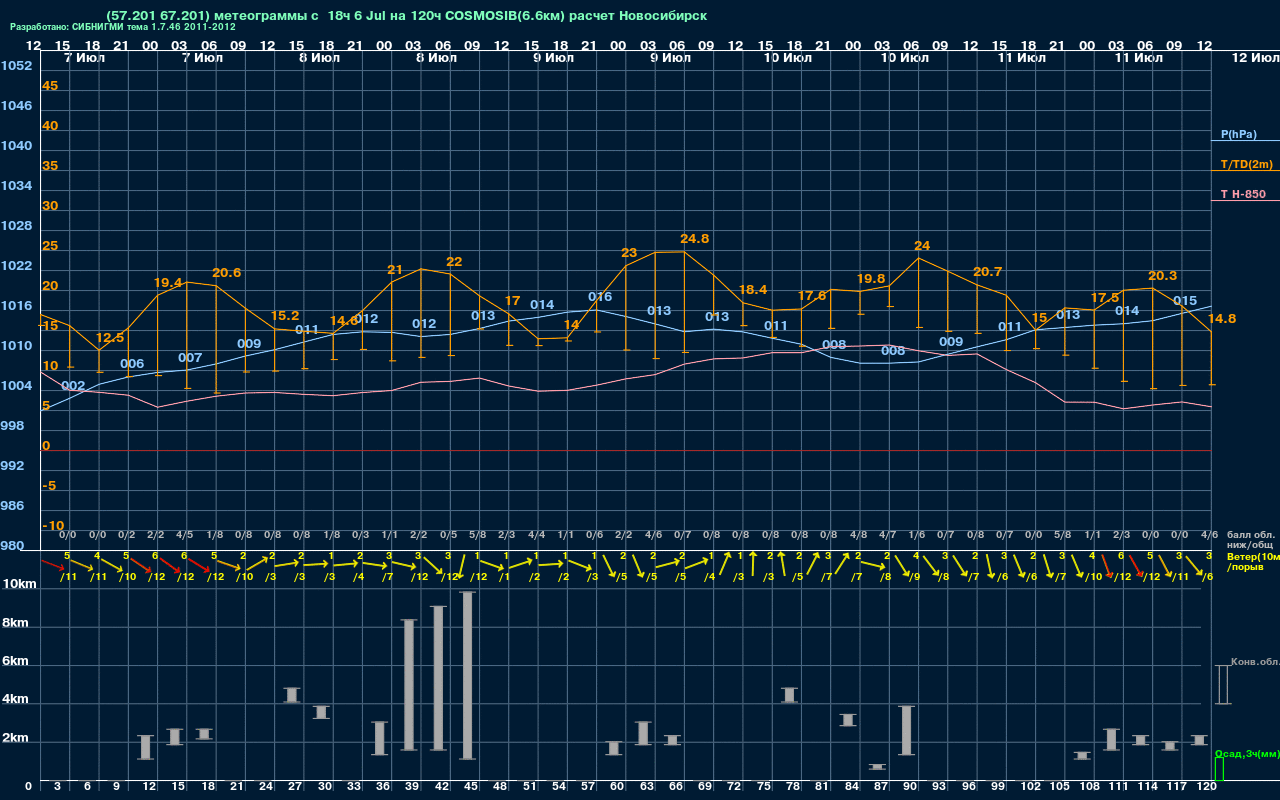
Task: Click the 015 pressure value
Action: [x=1185, y=301]
